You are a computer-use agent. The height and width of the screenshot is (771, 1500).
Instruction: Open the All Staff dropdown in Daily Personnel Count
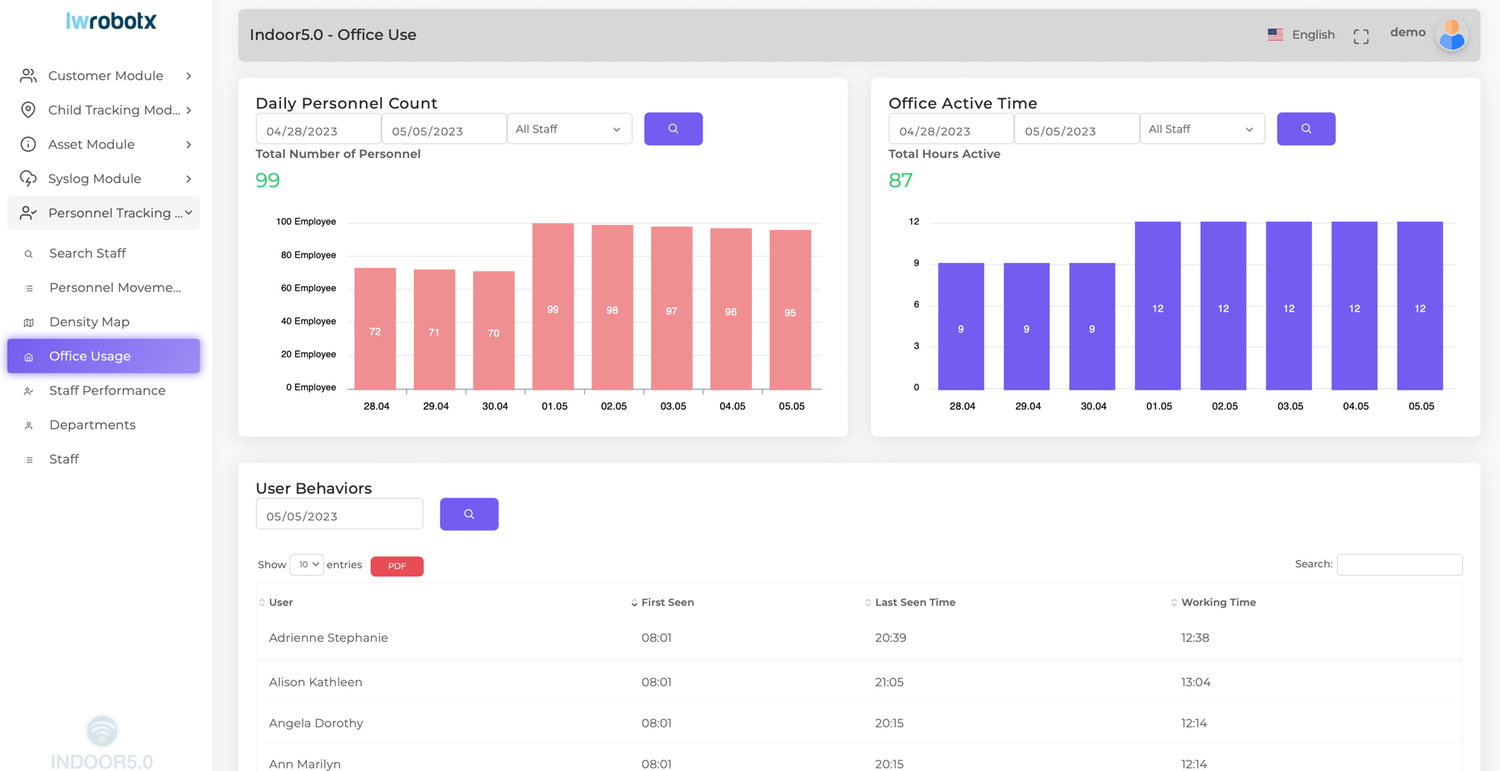(x=569, y=128)
